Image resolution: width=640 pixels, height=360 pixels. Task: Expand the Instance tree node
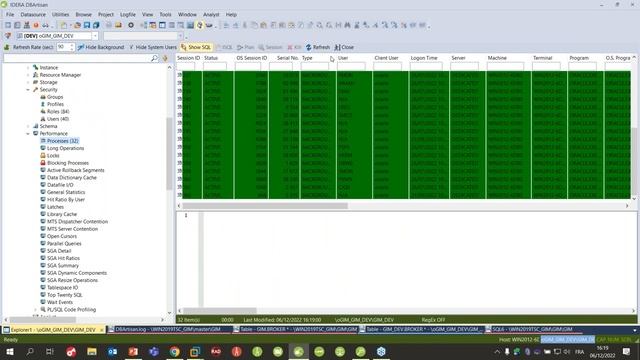click(x=28, y=68)
